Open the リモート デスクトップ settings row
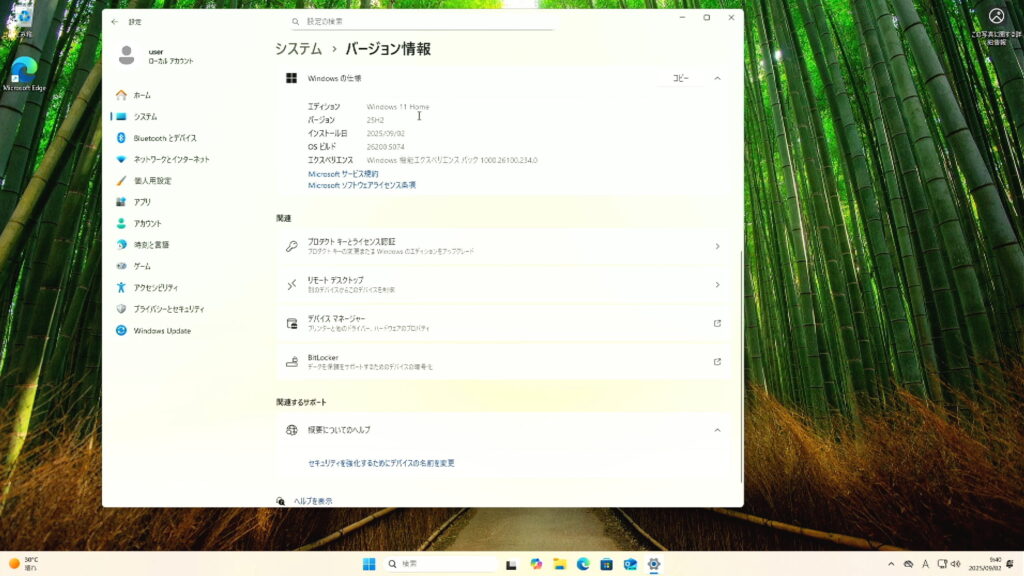 tap(502, 285)
